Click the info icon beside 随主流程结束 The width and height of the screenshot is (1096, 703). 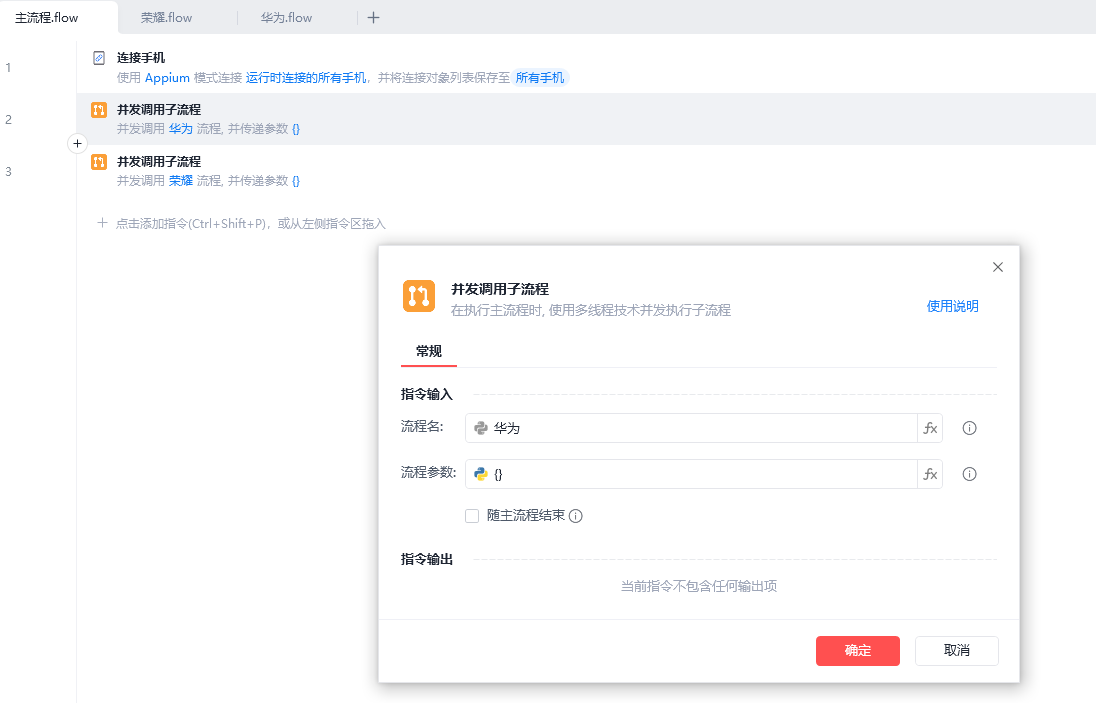576,516
